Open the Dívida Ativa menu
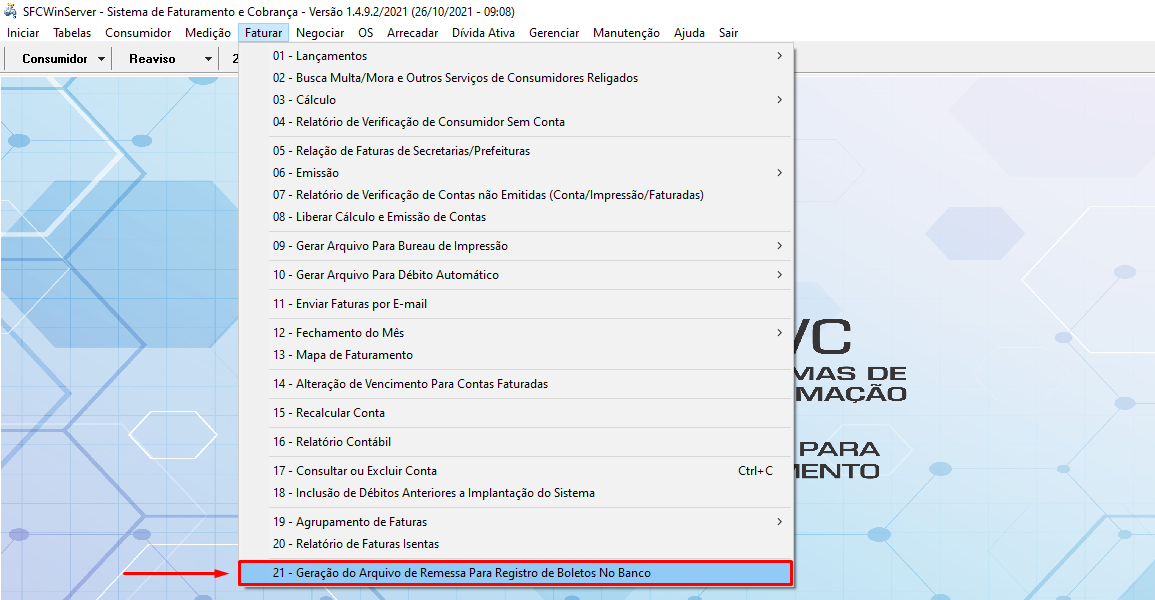The width and height of the screenshot is (1155, 600). pyautogui.click(x=483, y=33)
